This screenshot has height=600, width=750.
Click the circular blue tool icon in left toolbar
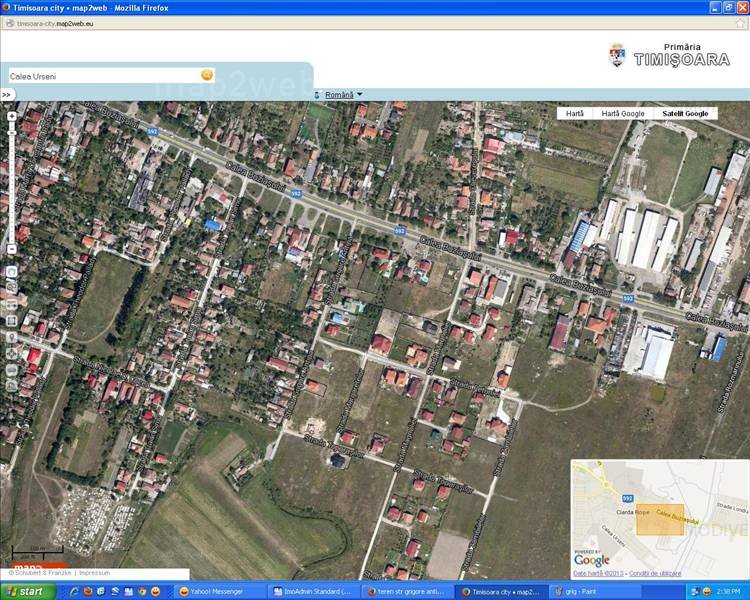click(x=11, y=272)
